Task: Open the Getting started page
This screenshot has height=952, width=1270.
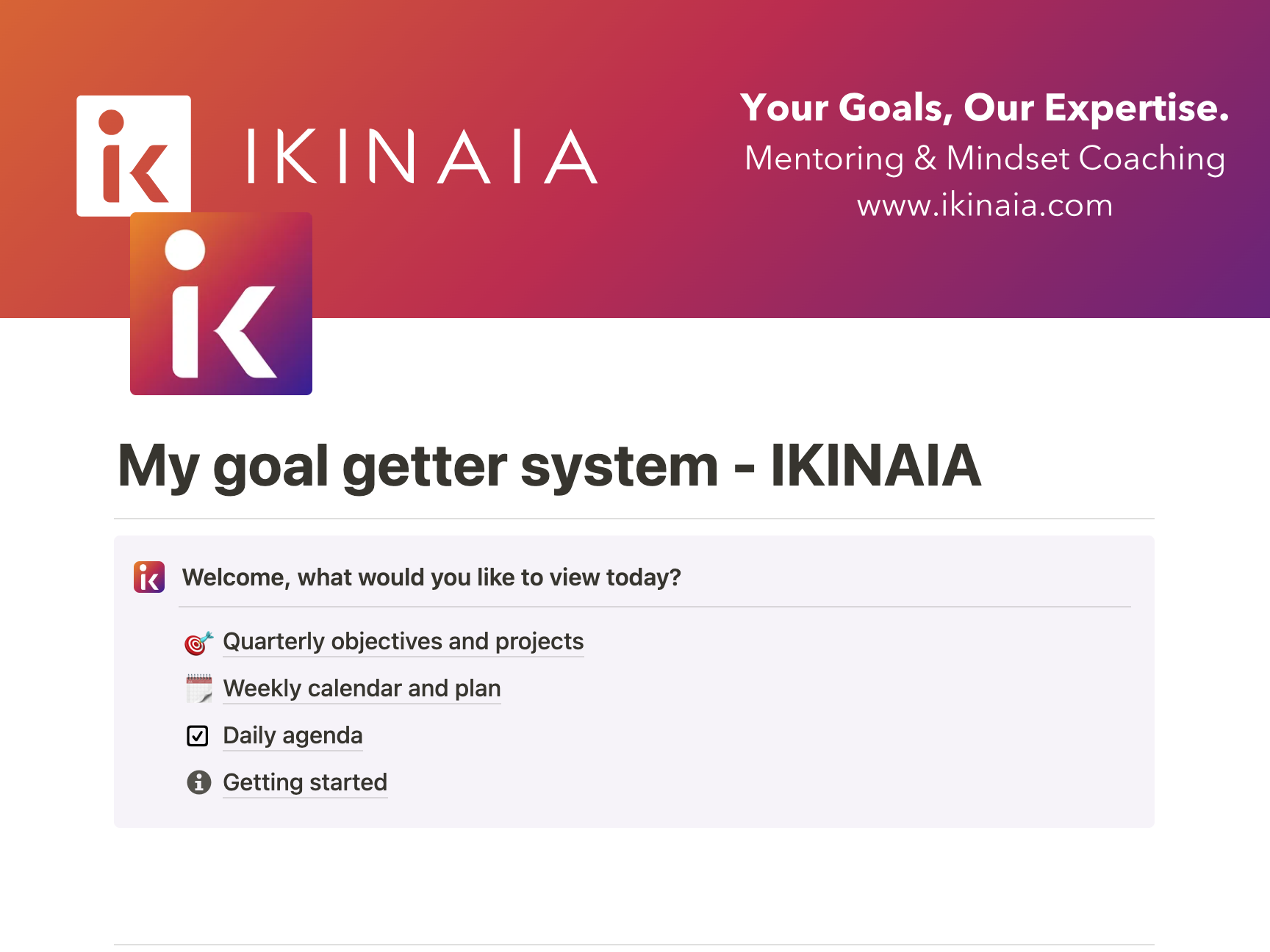Action: (x=305, y=783)
